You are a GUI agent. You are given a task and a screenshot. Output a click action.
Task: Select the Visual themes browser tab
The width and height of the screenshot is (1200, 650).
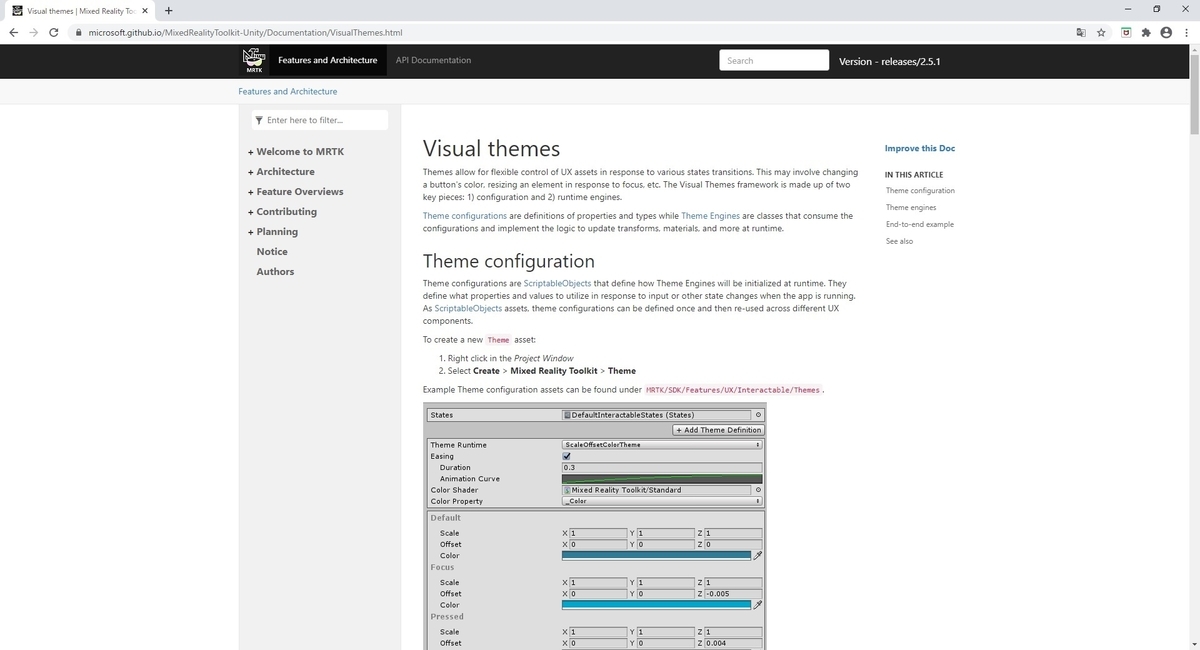click(x=80, y=11)
